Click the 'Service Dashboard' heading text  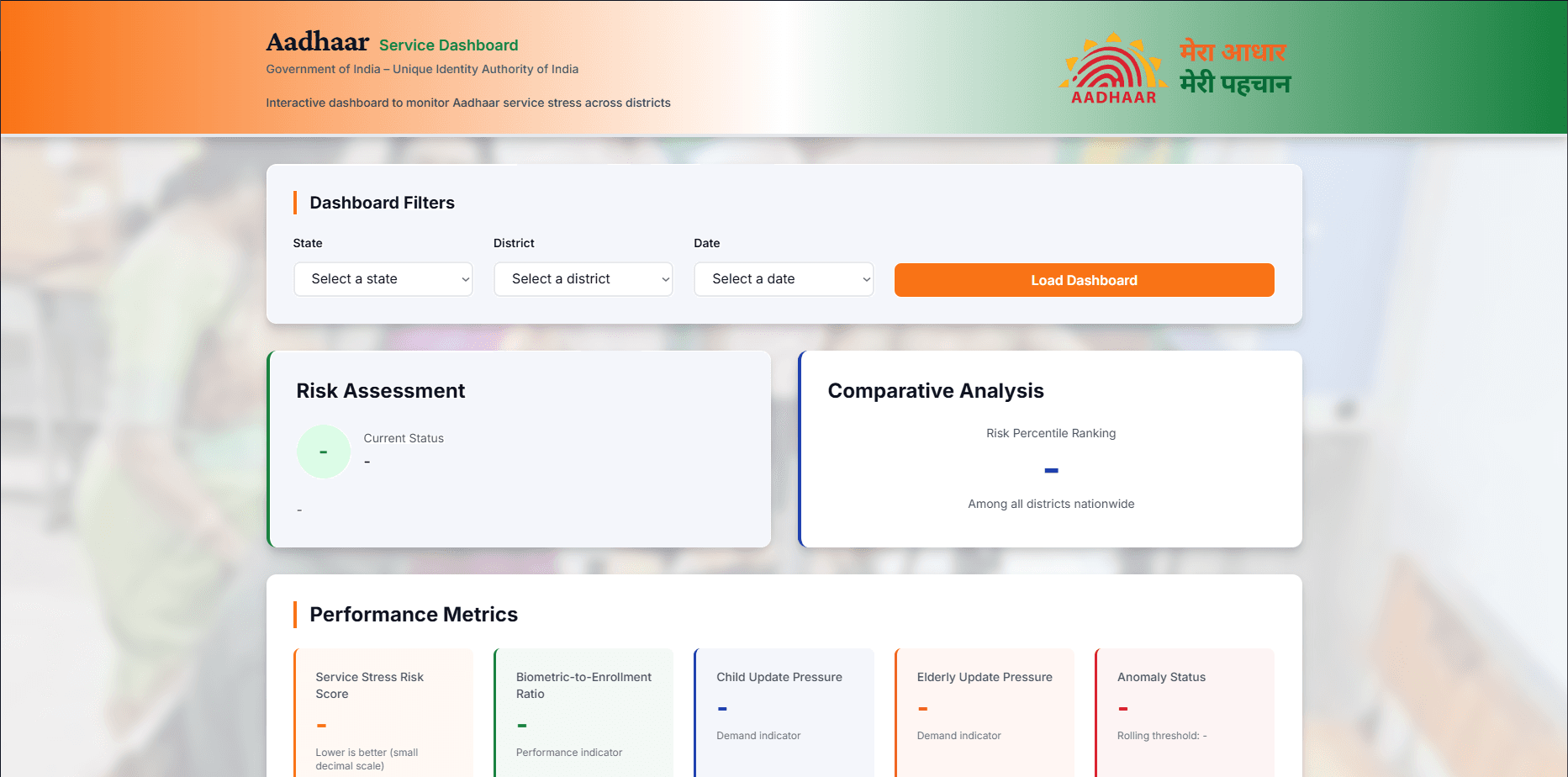pos(448,45)
